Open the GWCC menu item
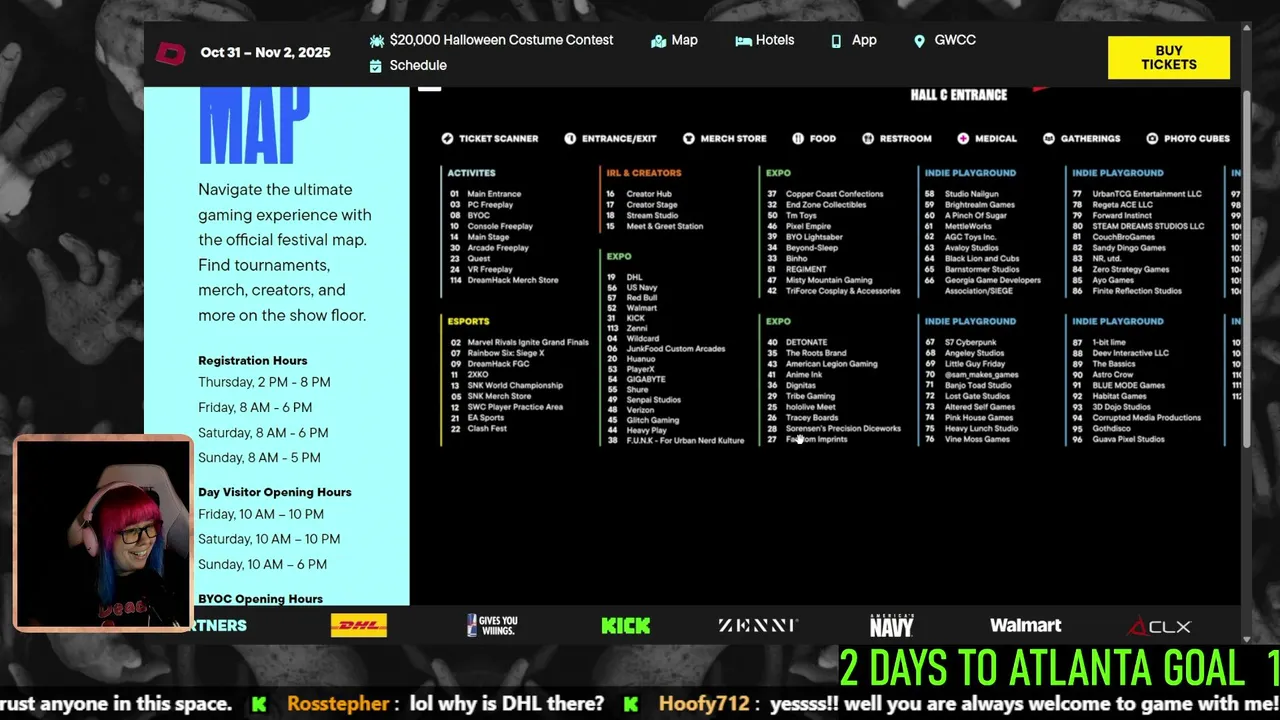 tap(955, 41)
